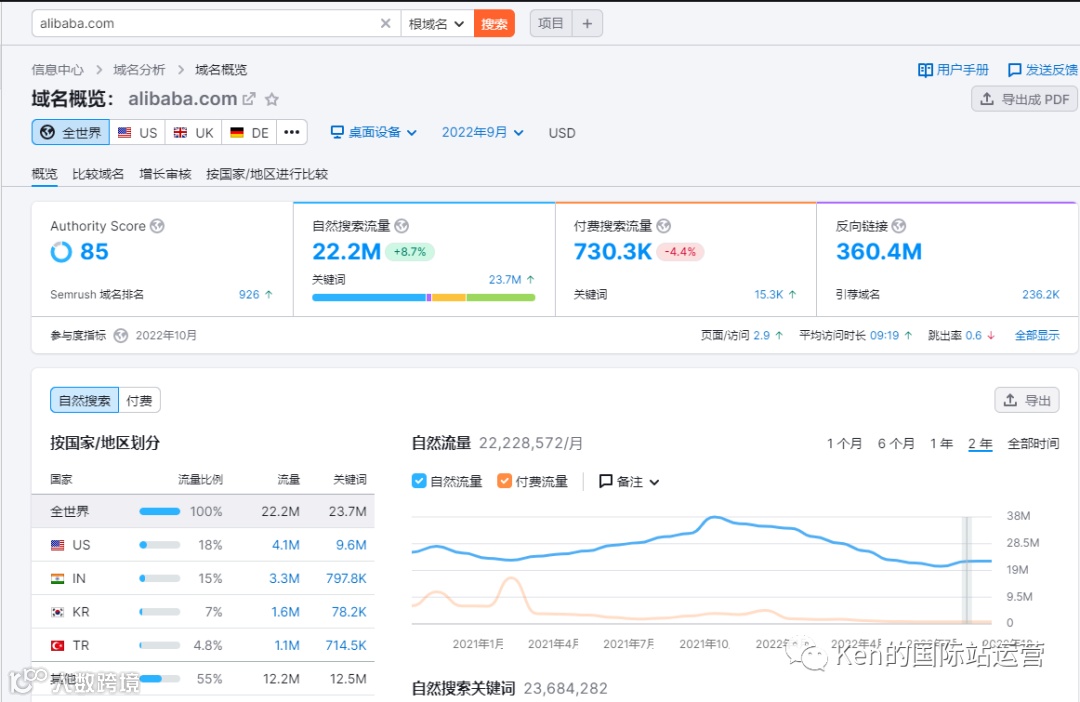Click globe icon beside Authority Score

coord(158,226)
